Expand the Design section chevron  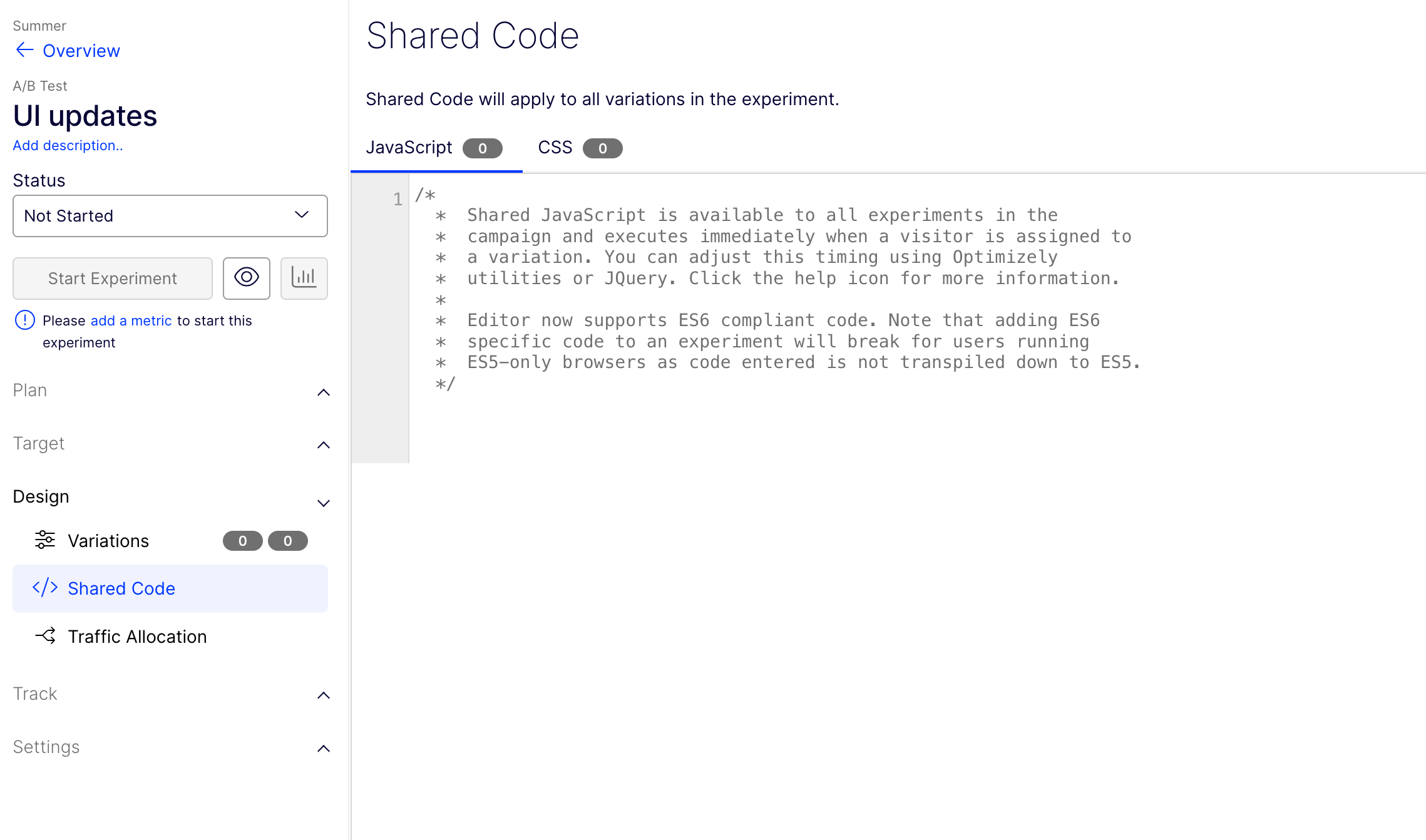(323, 503)
